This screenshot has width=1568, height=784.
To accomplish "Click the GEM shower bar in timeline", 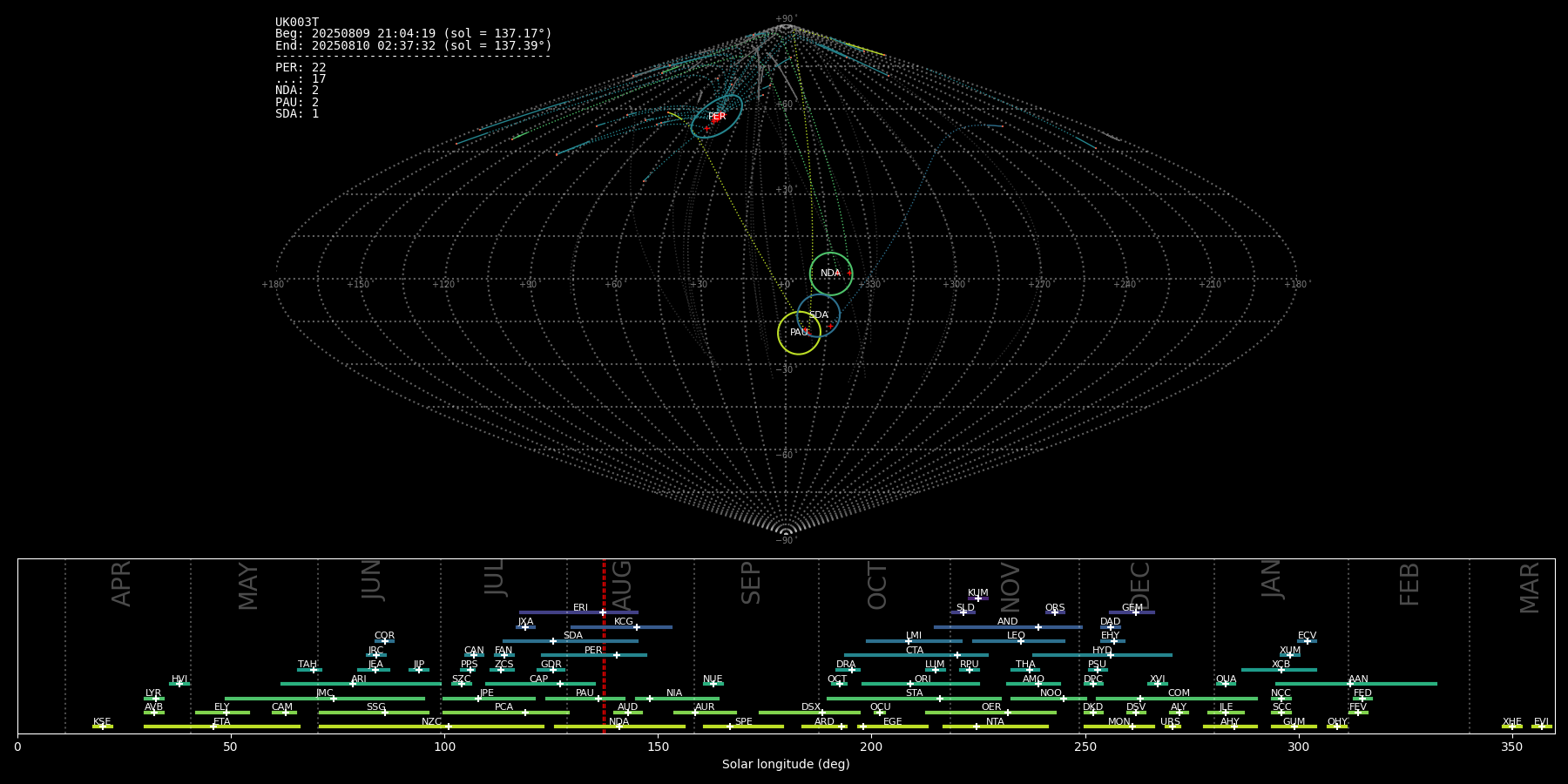I will [1132, 612].
